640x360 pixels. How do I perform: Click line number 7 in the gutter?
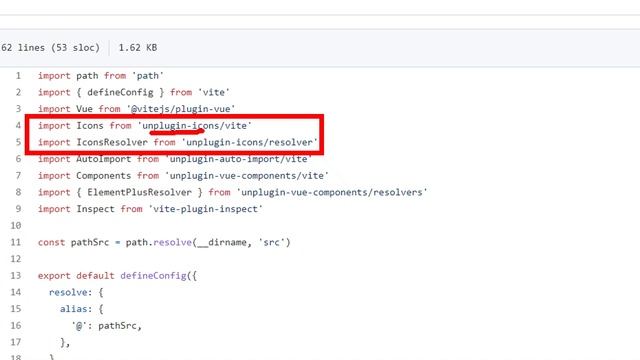[x=18, y=176]
